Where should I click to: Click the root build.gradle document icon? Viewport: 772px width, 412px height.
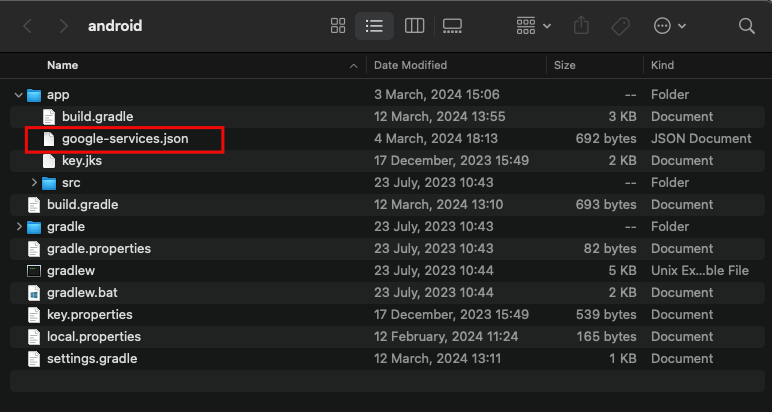tap(34, 205)
